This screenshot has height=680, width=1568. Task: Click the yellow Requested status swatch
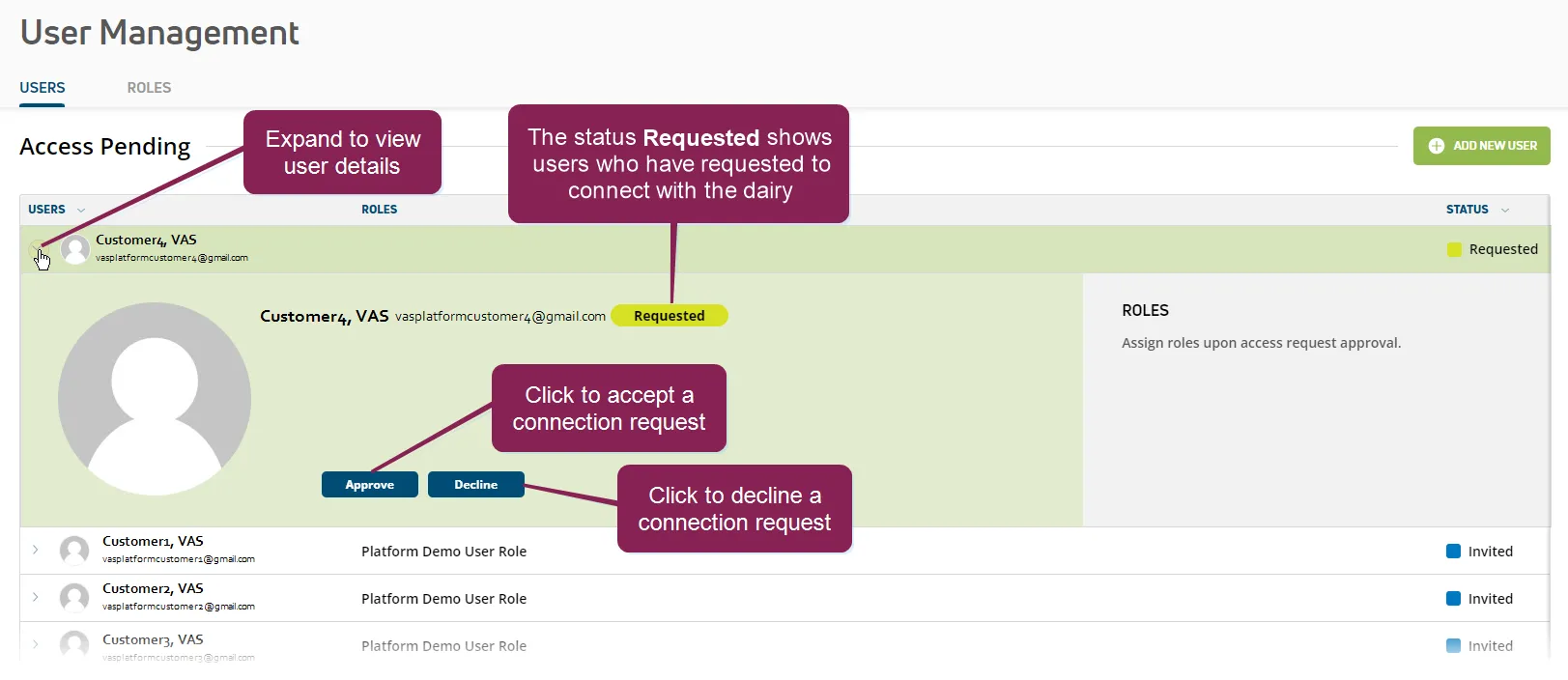click(x=1454, y=249)
